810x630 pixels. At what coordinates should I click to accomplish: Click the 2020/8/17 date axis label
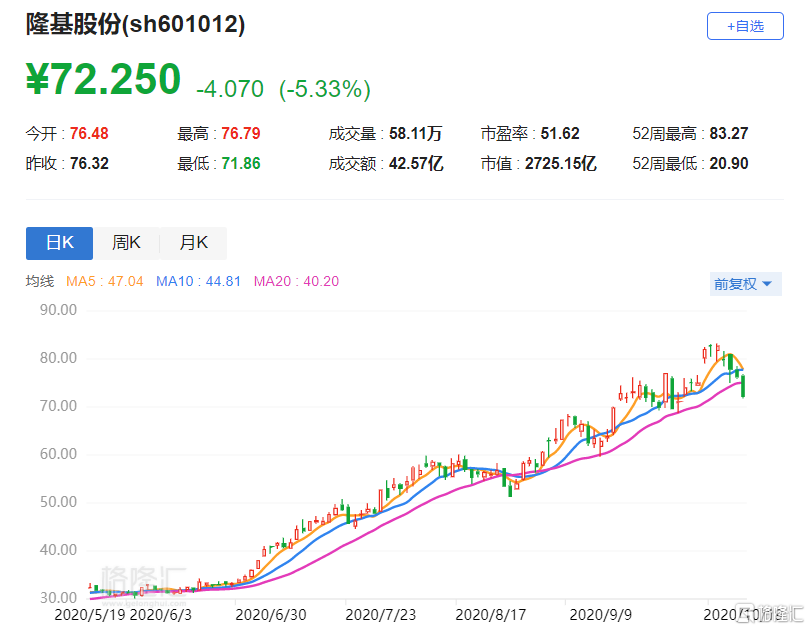pos(491,615)
